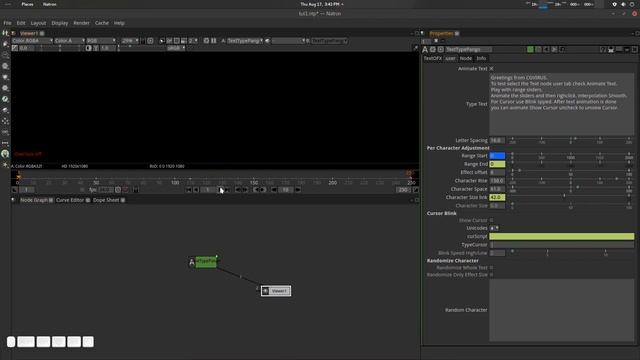Open the Color.A alpha channel dropdown
640x360 pixels.
pyautogui.click(x=69, y=41)
